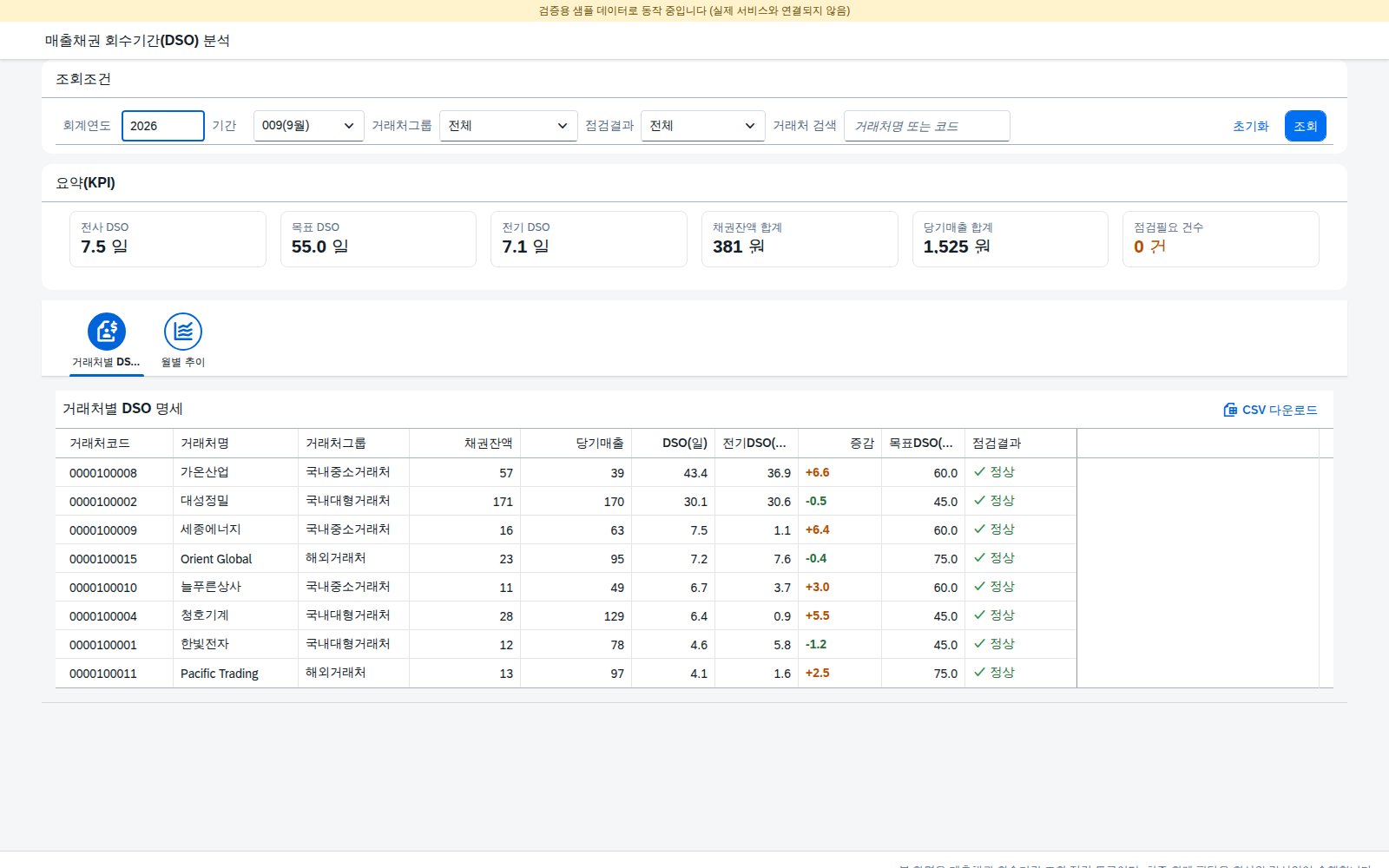Click the -1.2 change value
This screenshot has width=1389, height=868.
pyautogui.click(x=816, y=644)
